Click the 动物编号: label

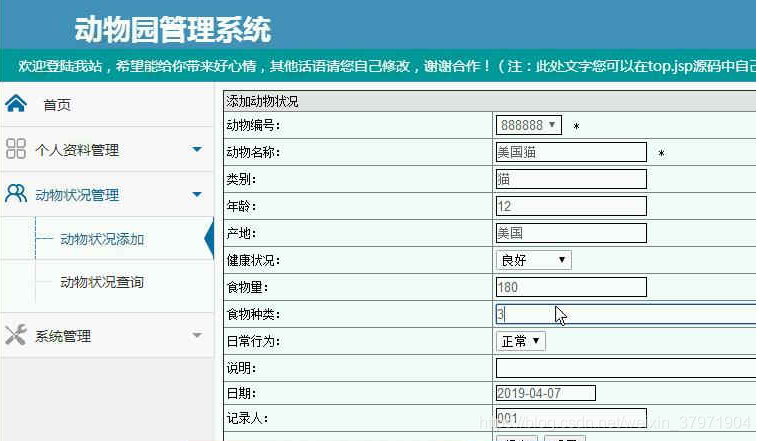pos(253,126)
